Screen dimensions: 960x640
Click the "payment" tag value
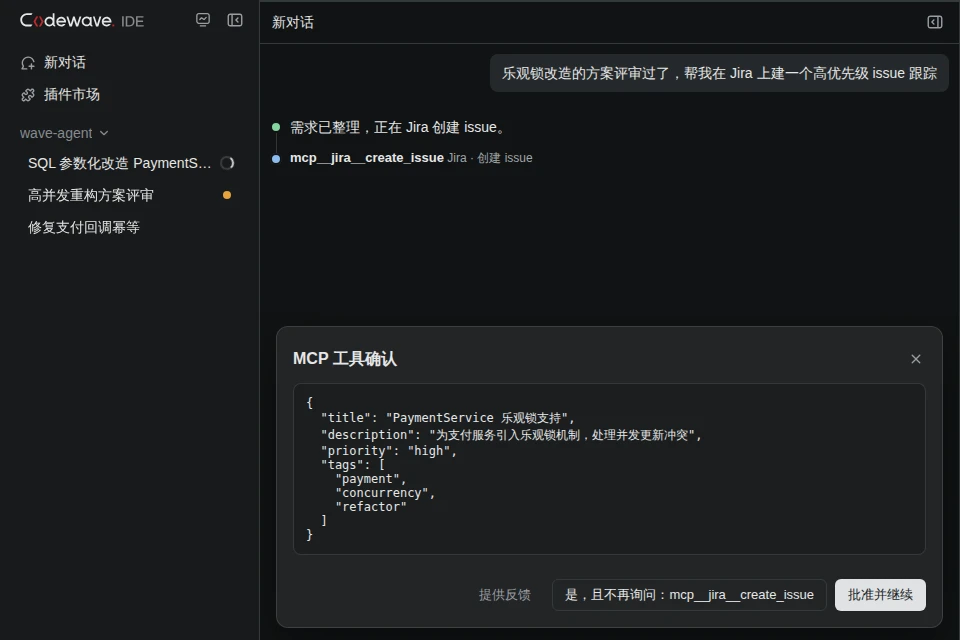(x=370, y=479)
